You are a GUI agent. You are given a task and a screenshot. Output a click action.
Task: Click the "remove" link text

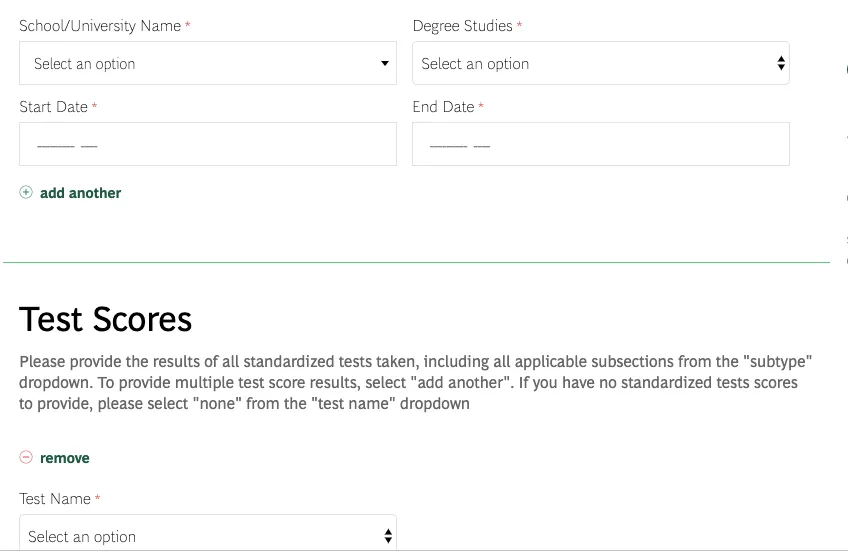coord(65,458)
